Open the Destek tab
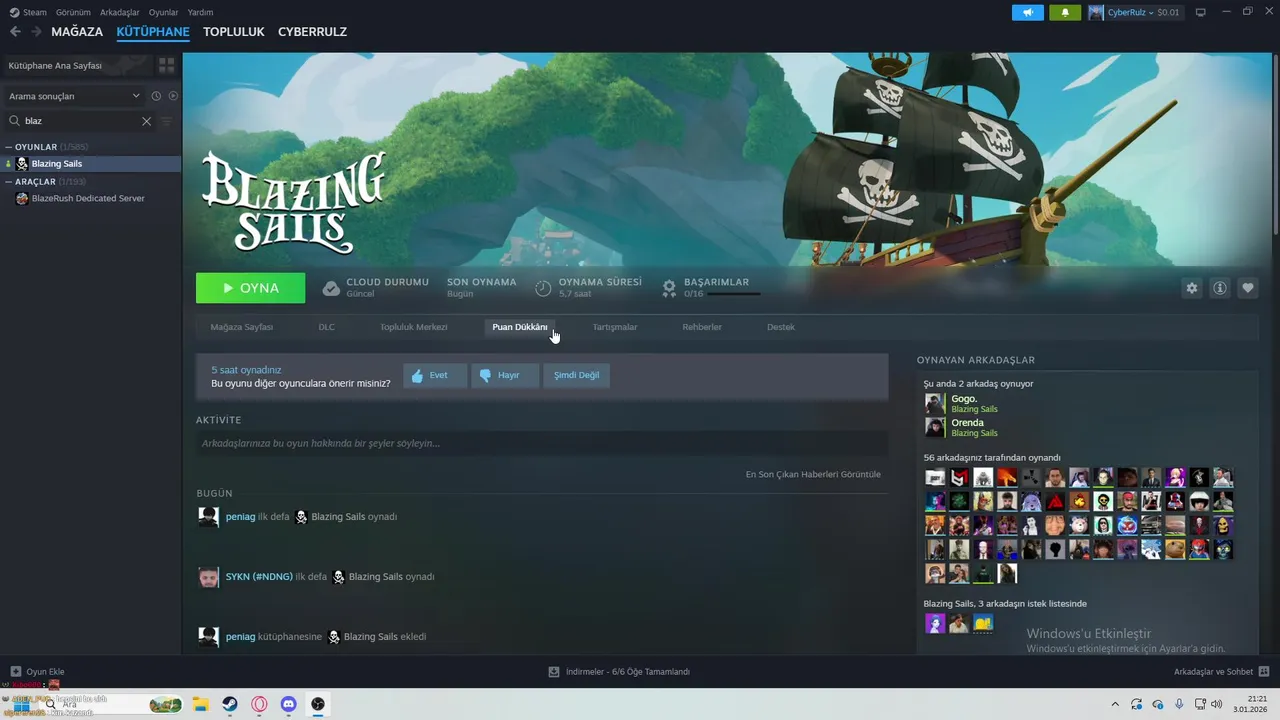Viewport: 1280px width, 720px height. [781, 327]
